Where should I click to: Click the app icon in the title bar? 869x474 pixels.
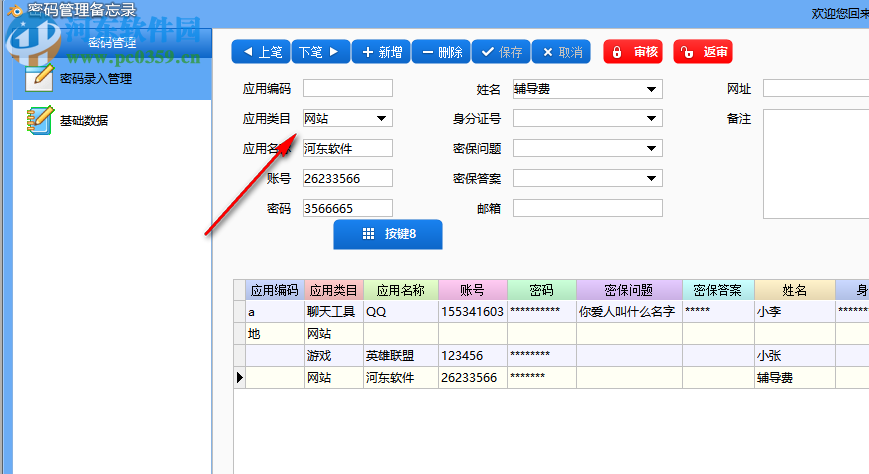click(x=15, y=10)
